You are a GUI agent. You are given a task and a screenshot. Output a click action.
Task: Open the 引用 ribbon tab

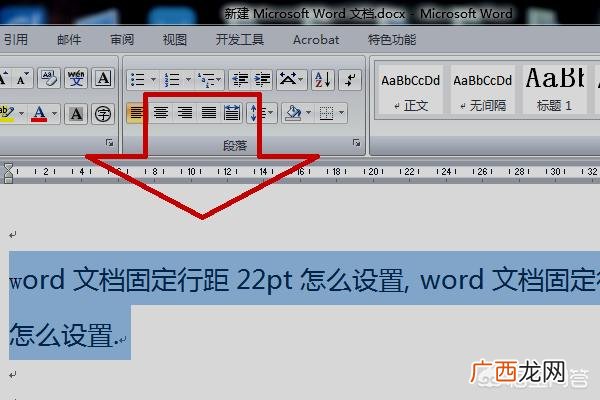[15, 39]
